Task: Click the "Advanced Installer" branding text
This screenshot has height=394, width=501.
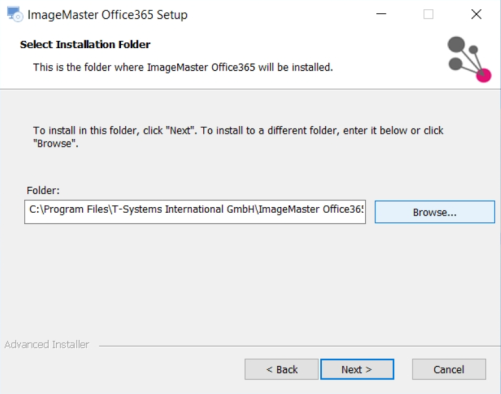Action: tap(47, 344)
